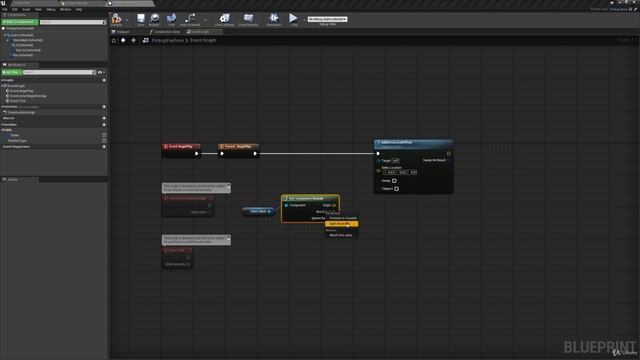Click Event Graph breadcrumb link
Image resolution: width=640 pixels, height=360 pixels.
click(203, 40)
